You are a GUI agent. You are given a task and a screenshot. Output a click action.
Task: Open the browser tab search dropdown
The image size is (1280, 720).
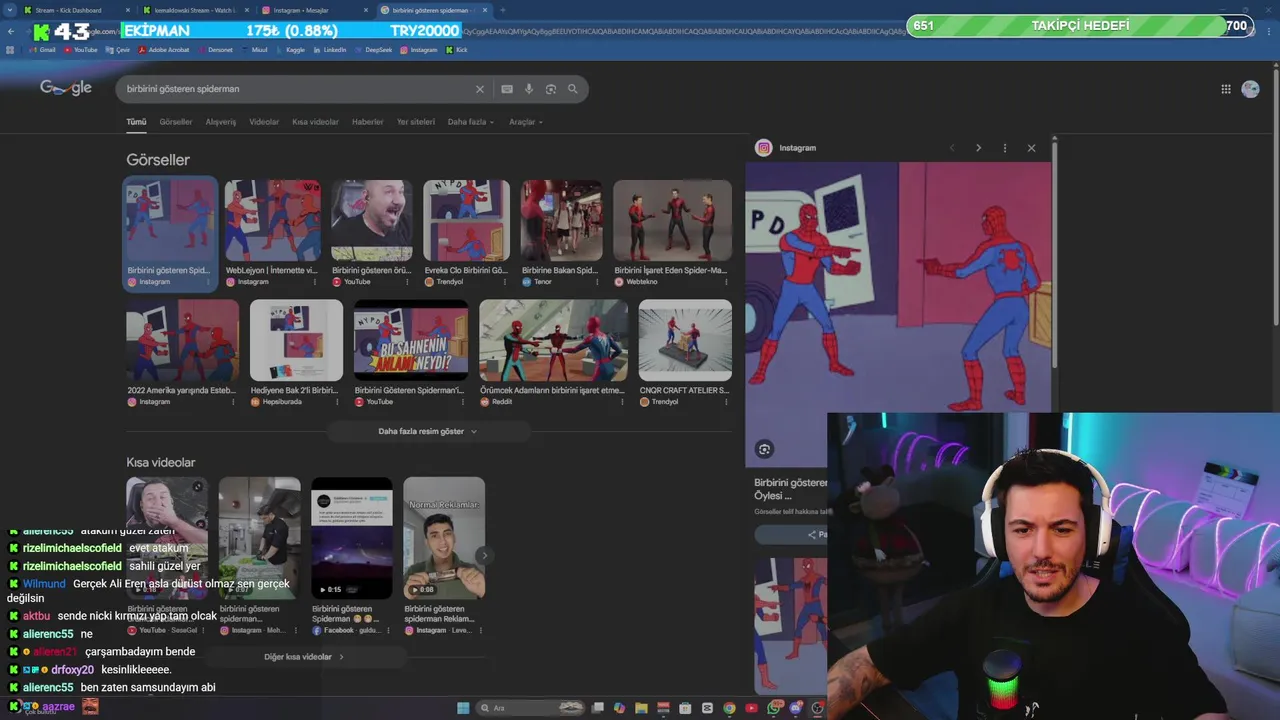coord(11,10)
